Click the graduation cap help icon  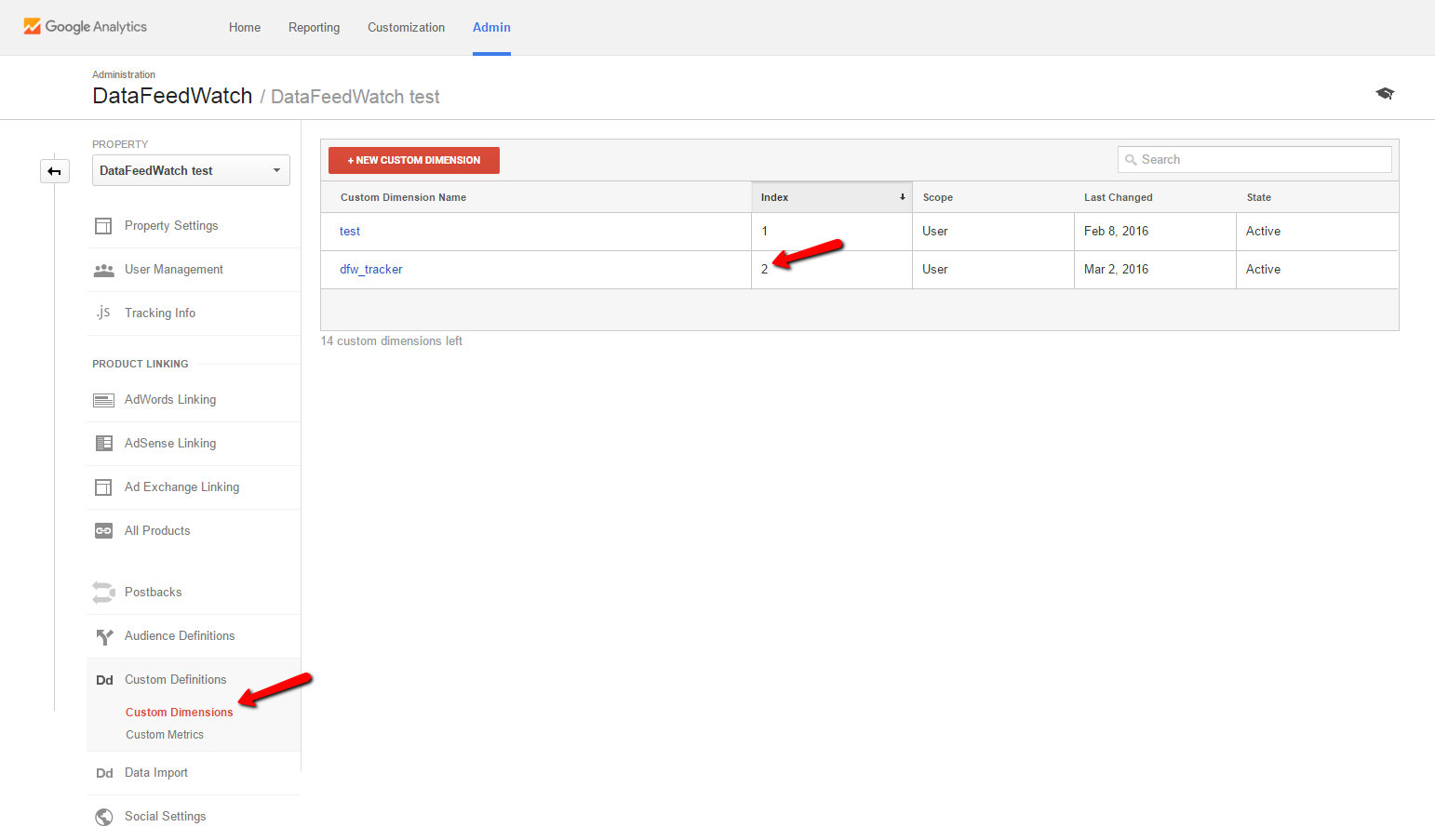click(1385, 93)
